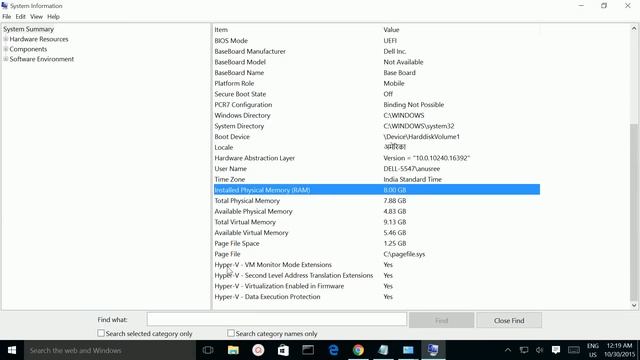Select the Available Virtual Memory row
640x360 pixels.
tap(377, 233)
